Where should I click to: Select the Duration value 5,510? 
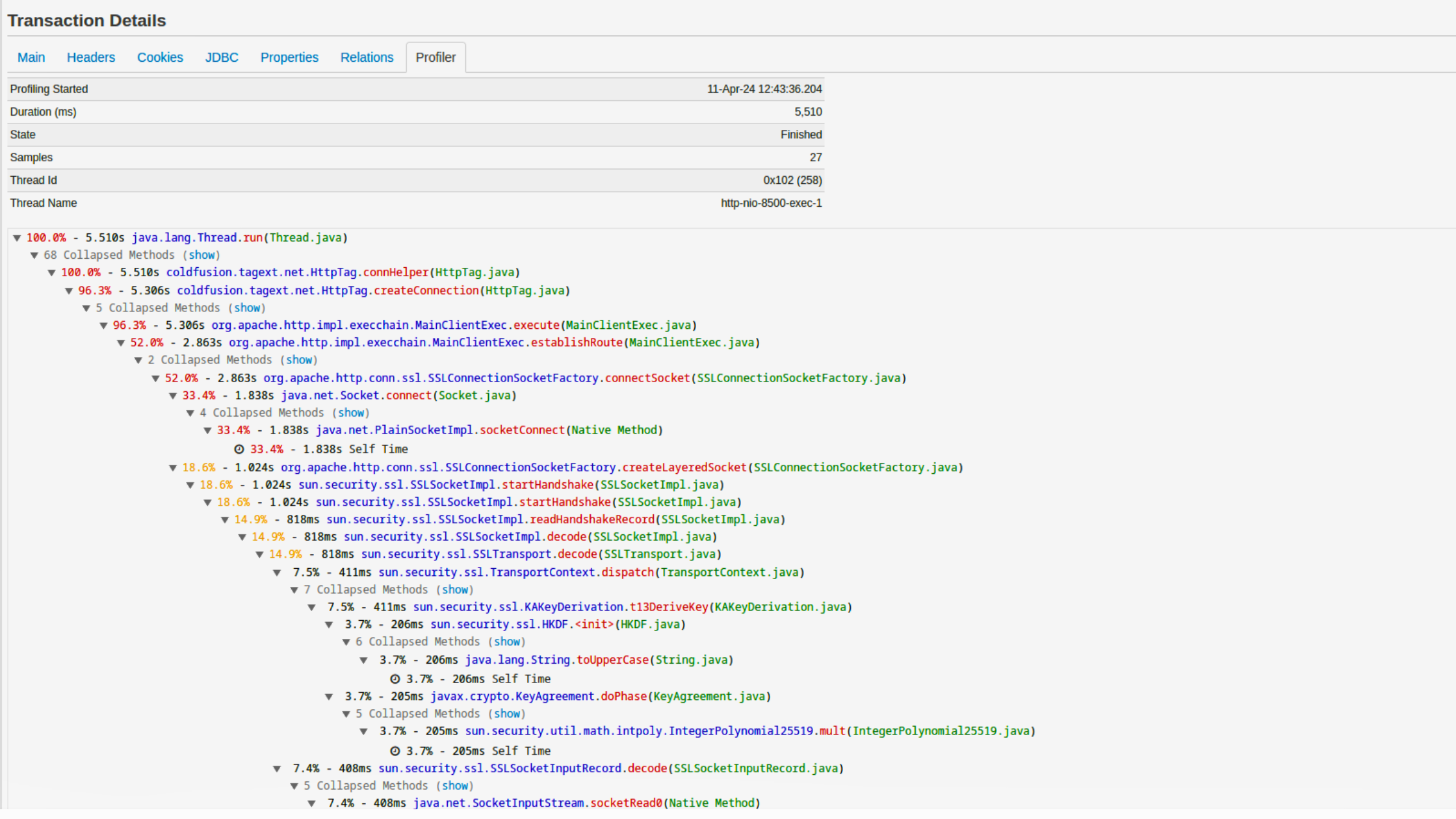[x=808, y=112]
